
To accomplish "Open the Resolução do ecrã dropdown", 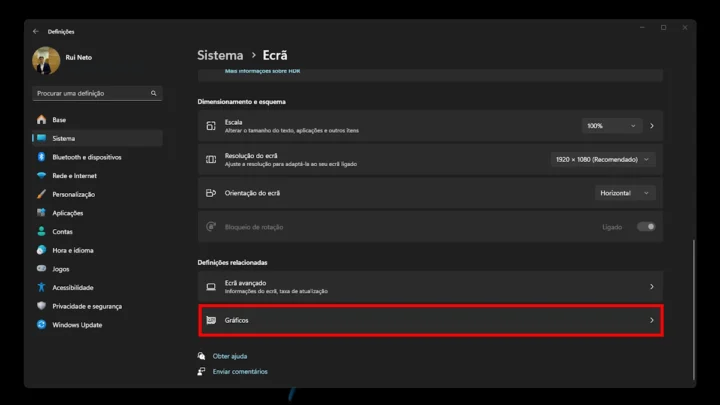I will pos(602,159).
